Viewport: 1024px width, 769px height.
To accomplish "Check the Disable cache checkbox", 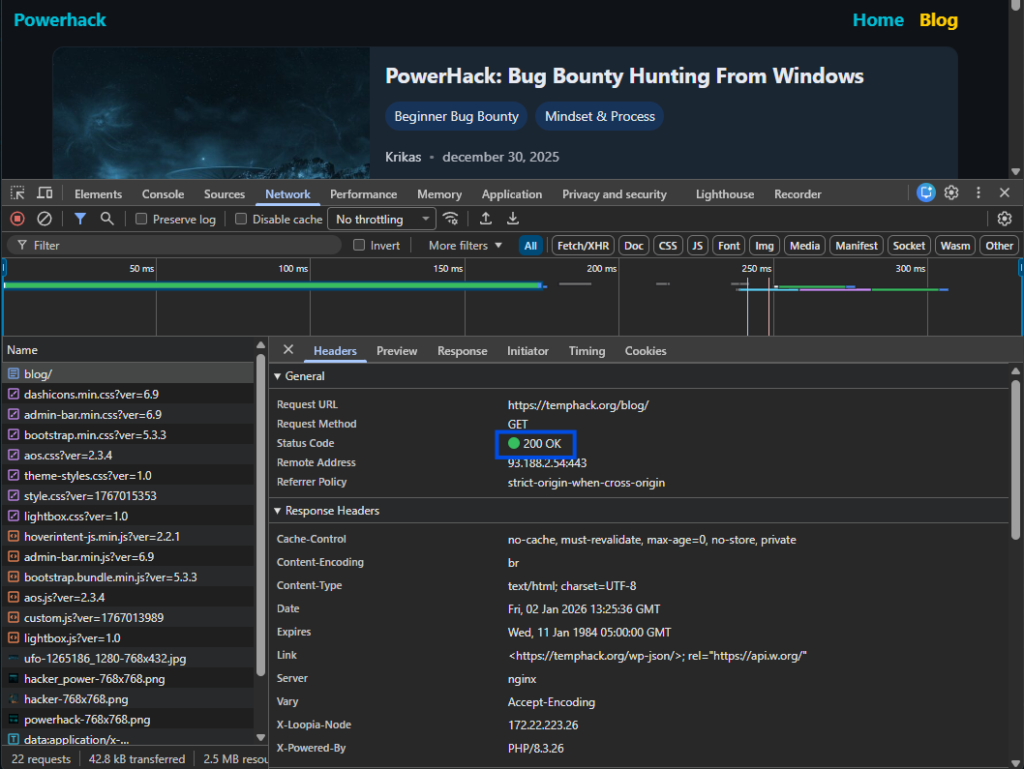I will coord(241,219).
